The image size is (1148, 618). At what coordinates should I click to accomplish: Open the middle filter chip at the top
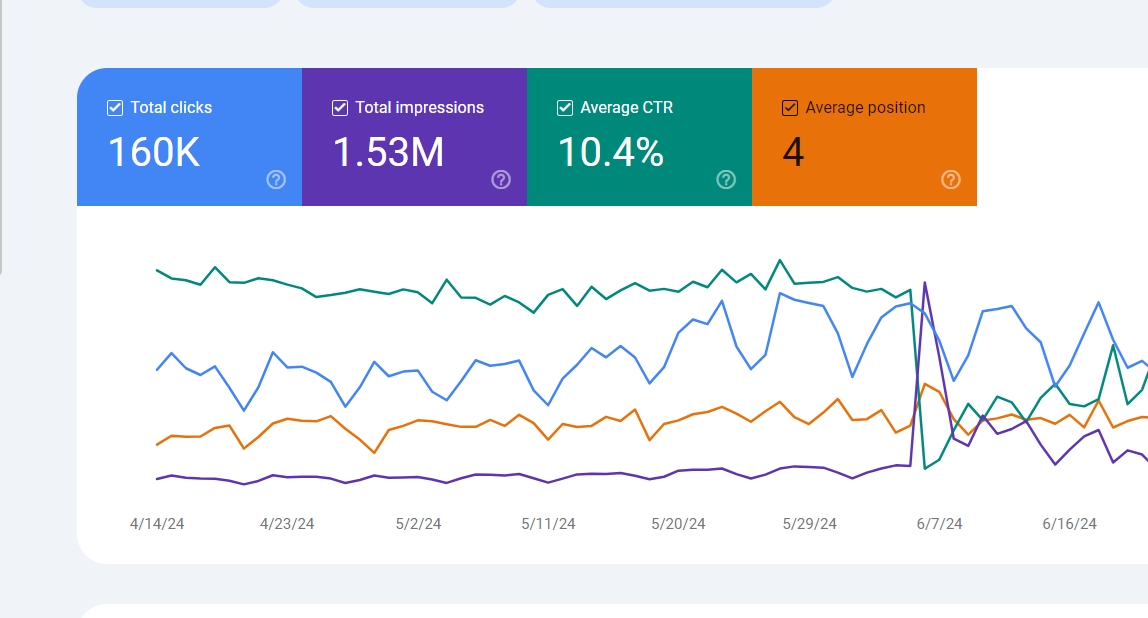[x=407, y=3]
